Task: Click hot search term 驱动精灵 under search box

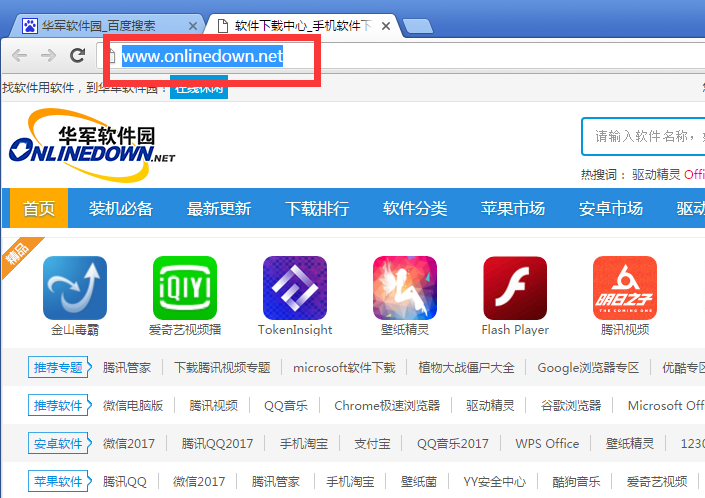Action: coord(656,174)
